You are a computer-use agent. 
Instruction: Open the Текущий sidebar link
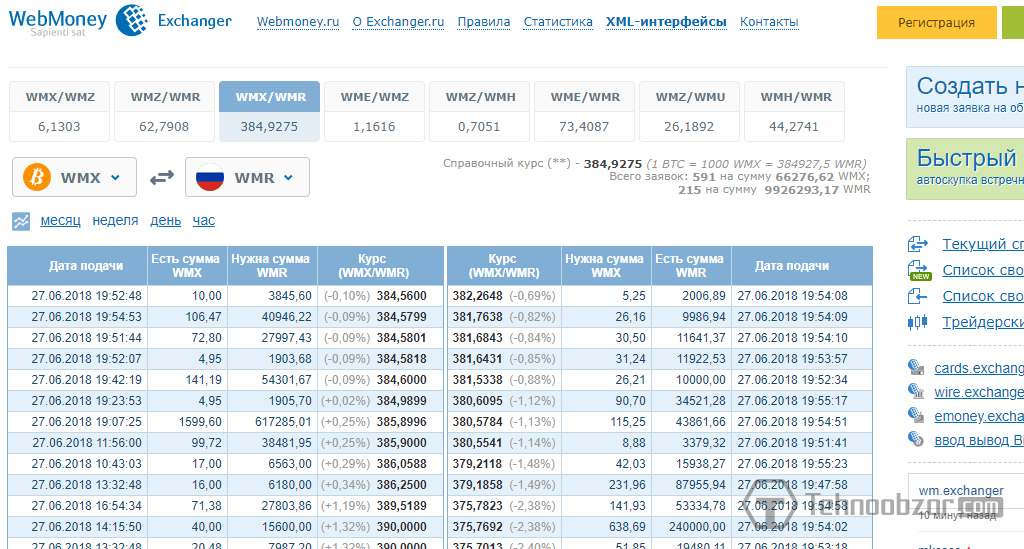tap(983, 244)
